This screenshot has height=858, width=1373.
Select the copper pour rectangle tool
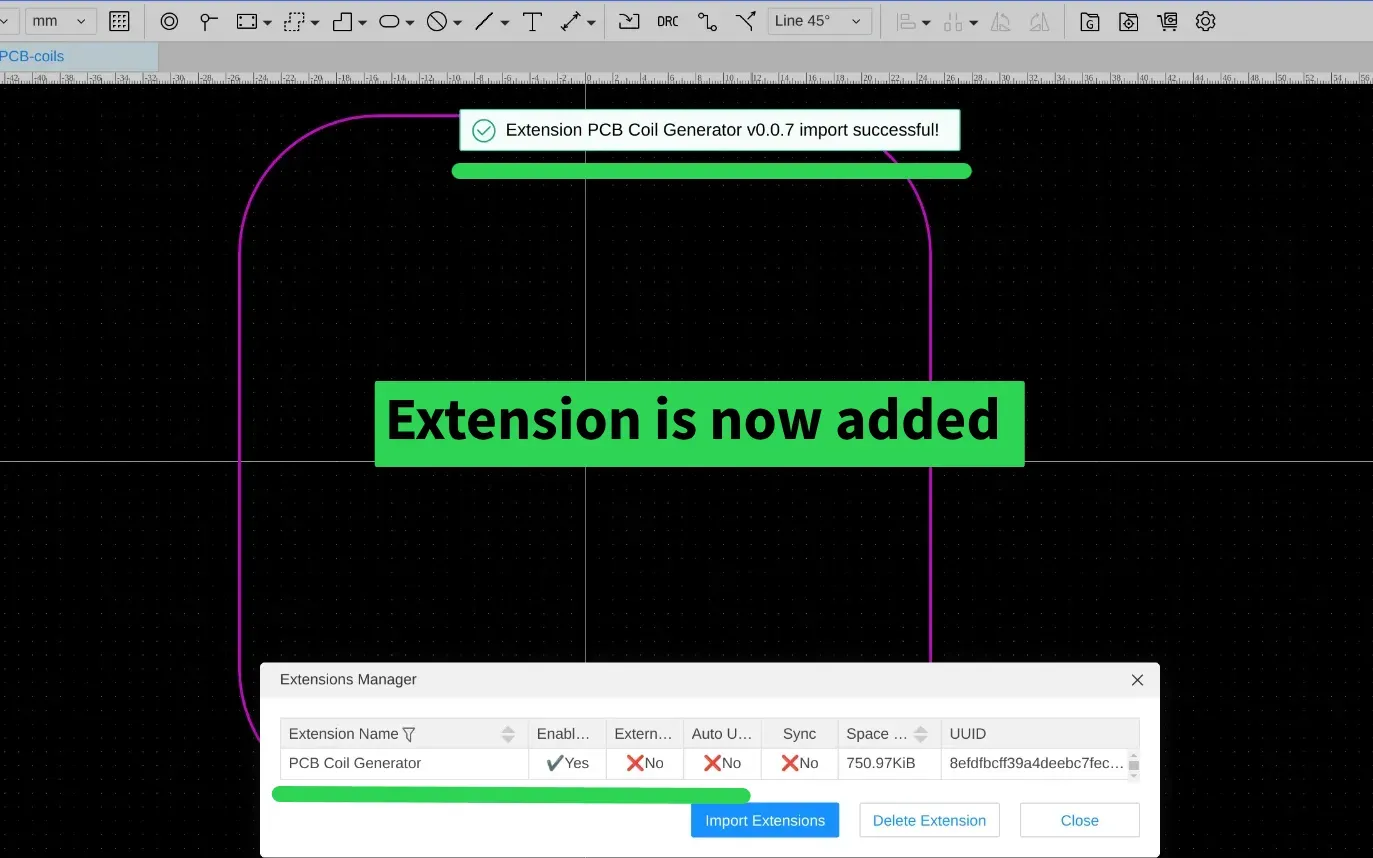pyautogui.click(x=247, y=21)
